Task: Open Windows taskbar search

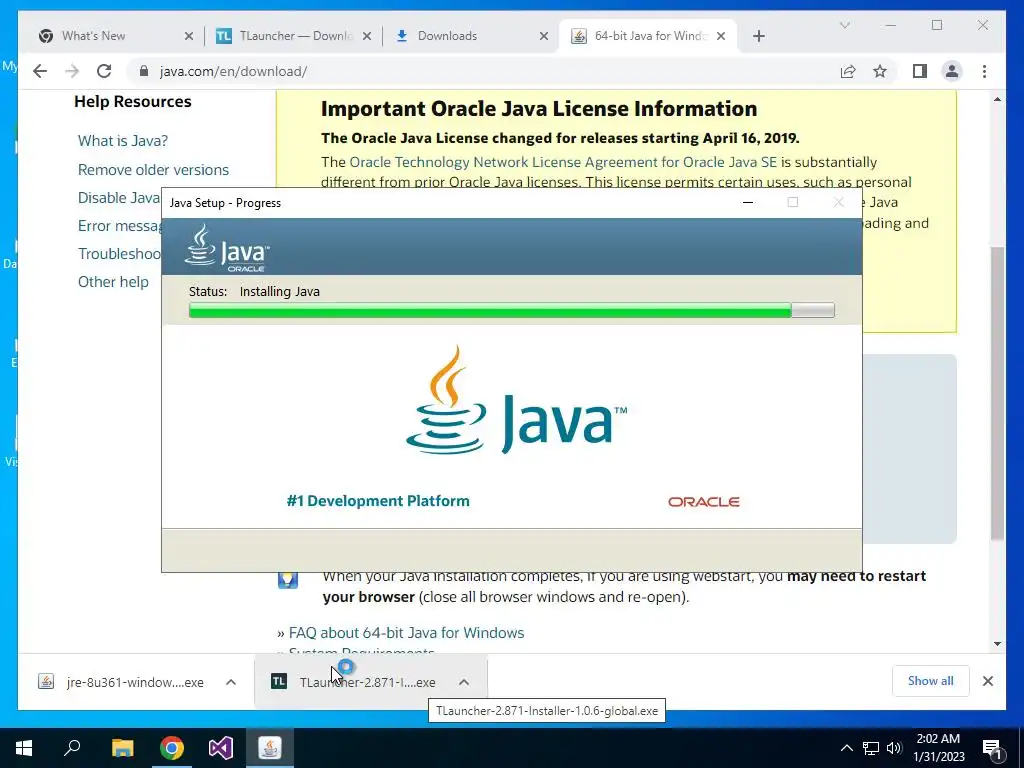Action: click(72, 748)
